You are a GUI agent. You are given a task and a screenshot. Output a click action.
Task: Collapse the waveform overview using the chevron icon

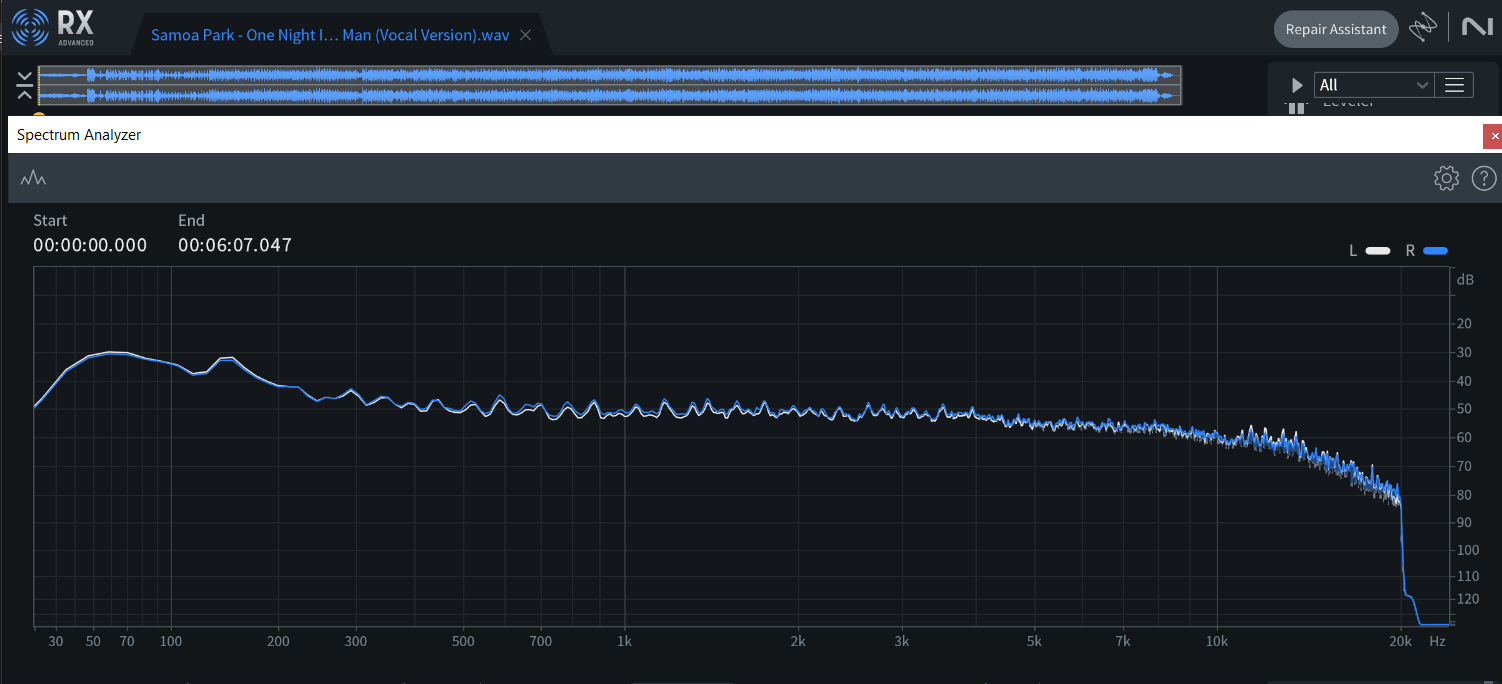[24, 86]
